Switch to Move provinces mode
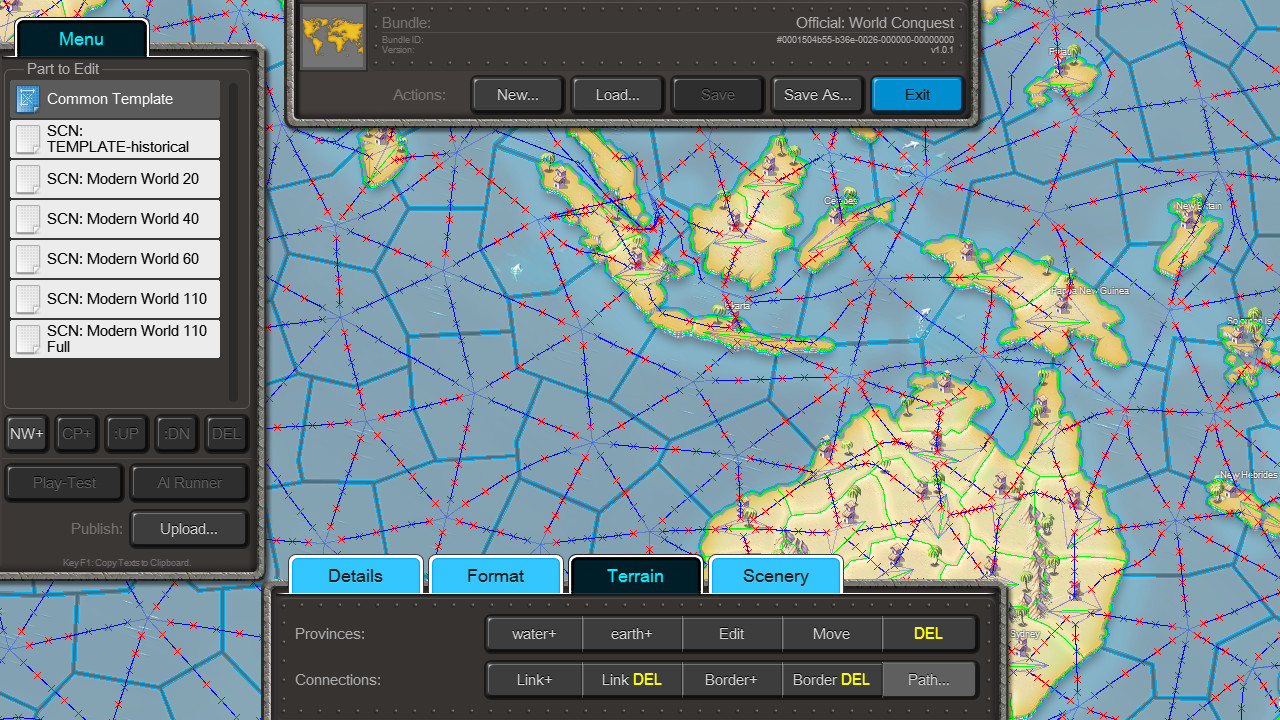 pyautogui.click(x=831, y=633)
